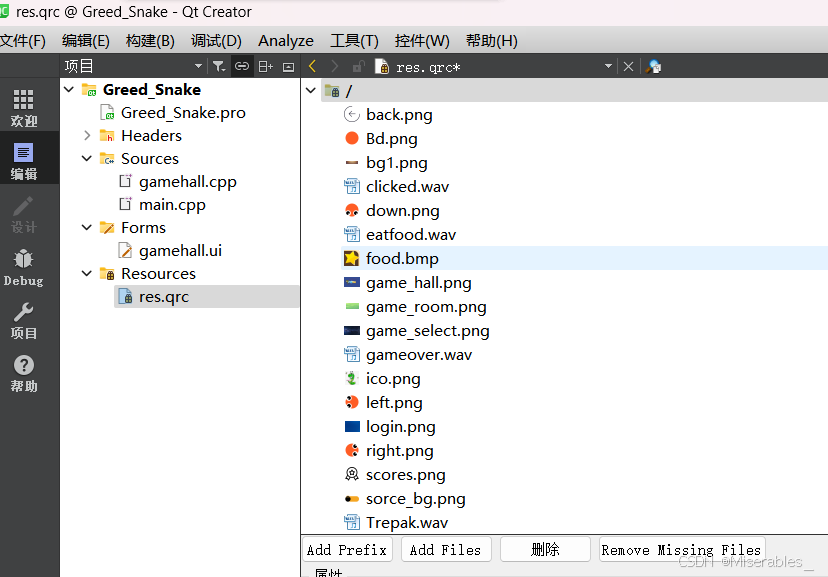828x577 pixels.
Task: Click the Add Prefix button
Action: coord(347,550)
